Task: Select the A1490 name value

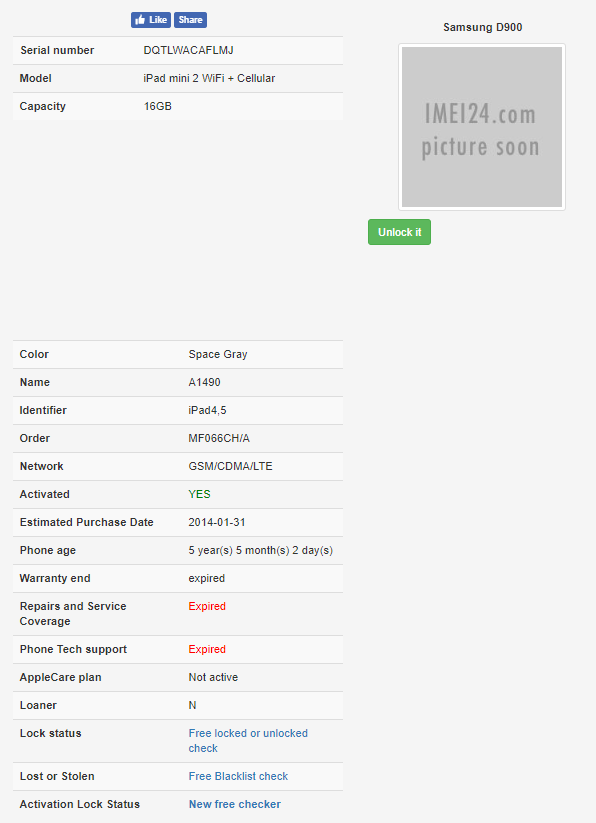Action: pos(205,382)
